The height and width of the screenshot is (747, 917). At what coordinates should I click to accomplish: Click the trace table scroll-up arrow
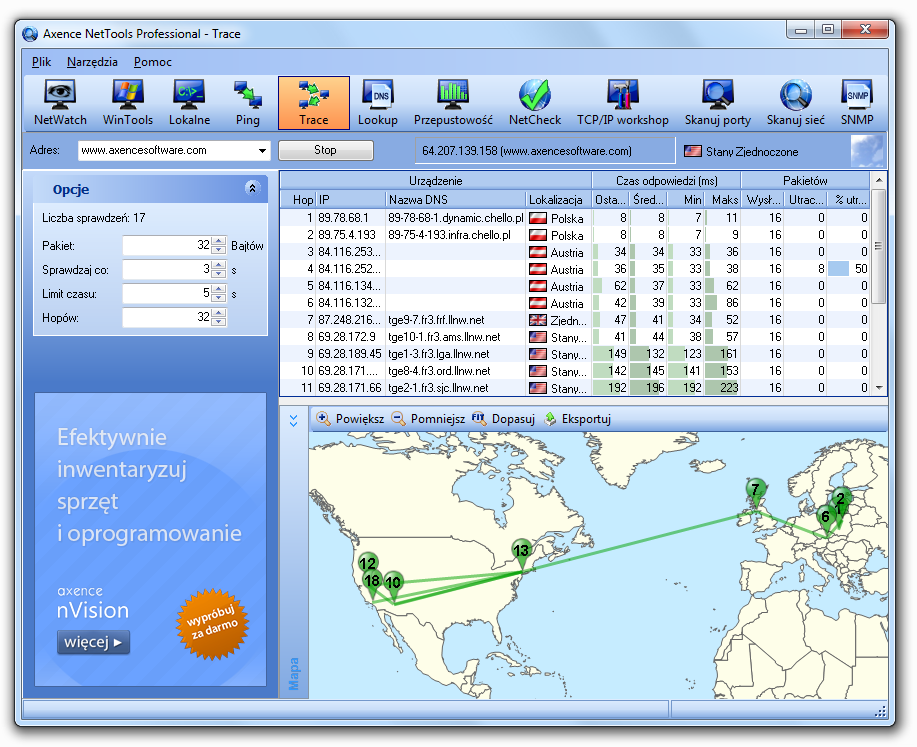(x=879, y=180)
